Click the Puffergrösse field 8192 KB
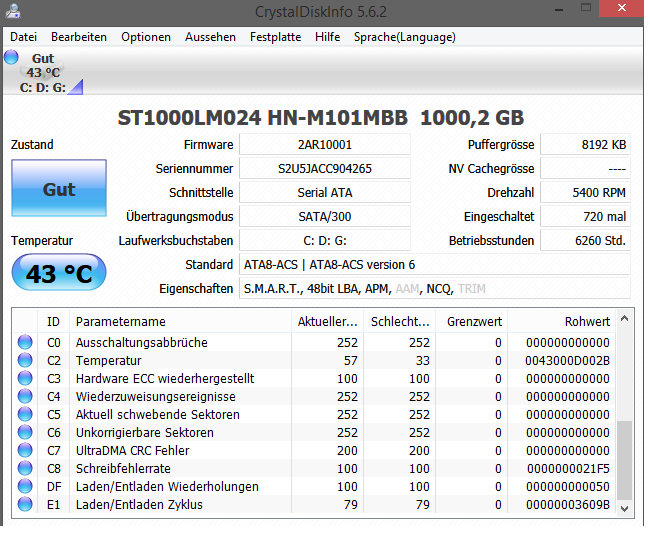This screenshot has width=650, height=534. click(x=585, y=145)
